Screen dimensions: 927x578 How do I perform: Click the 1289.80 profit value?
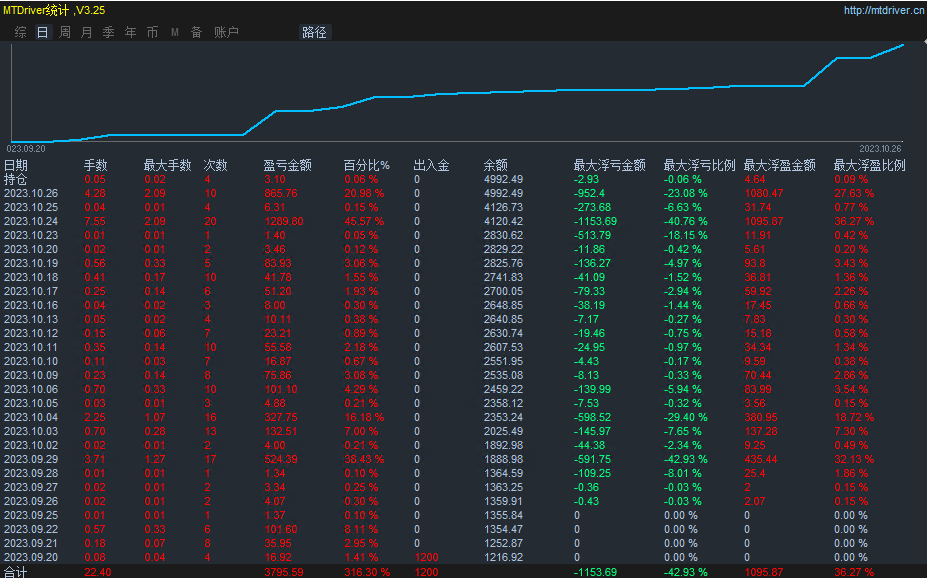284,221
